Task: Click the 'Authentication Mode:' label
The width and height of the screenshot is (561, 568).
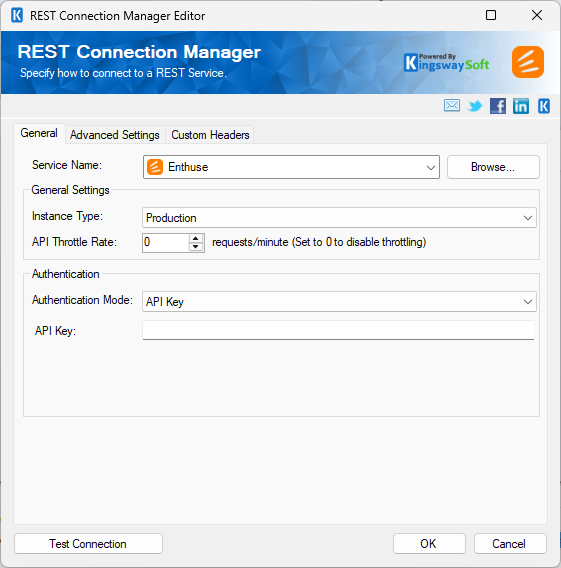Action: pos(83,300)
